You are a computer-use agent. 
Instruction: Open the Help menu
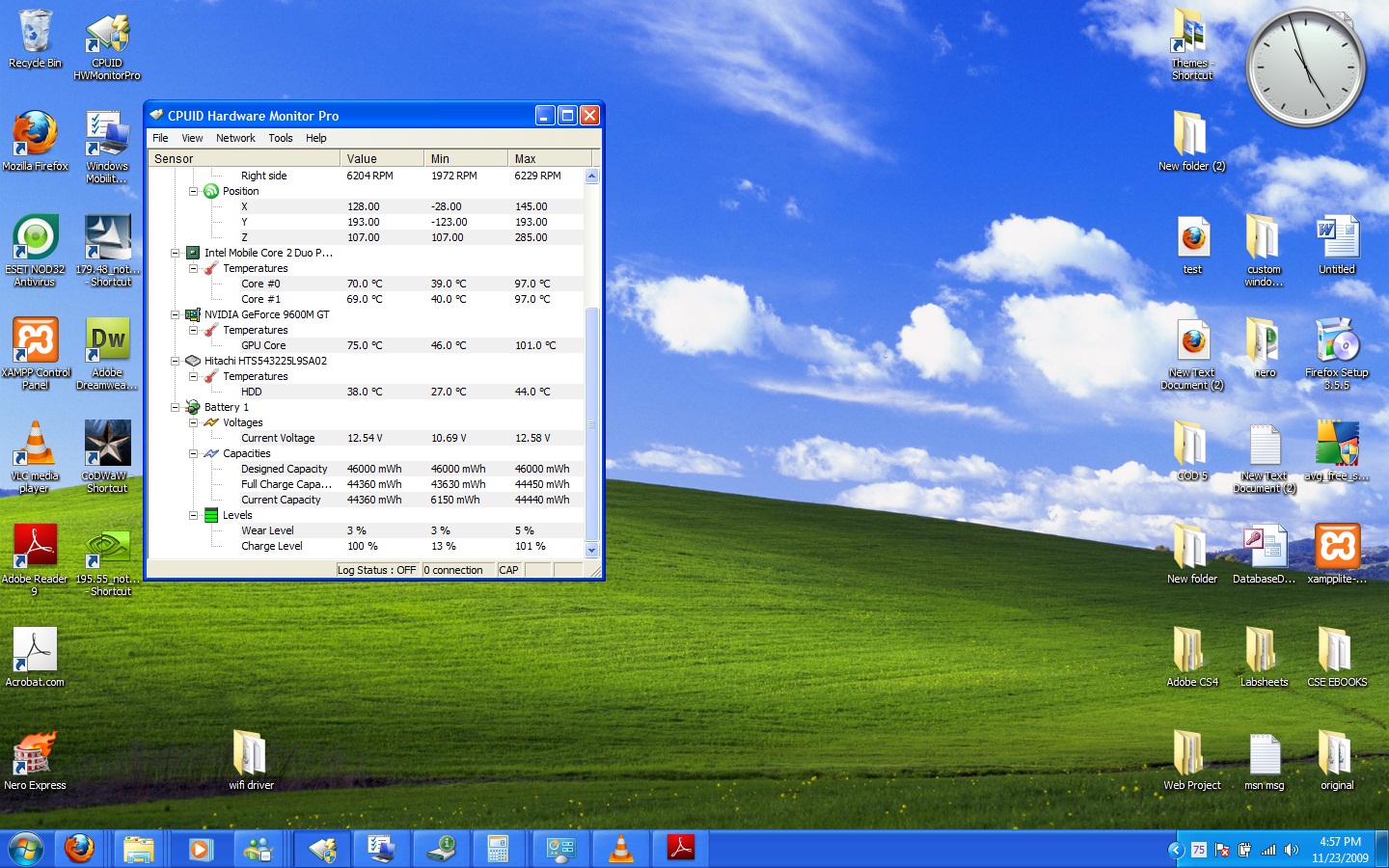coord(316,138)
